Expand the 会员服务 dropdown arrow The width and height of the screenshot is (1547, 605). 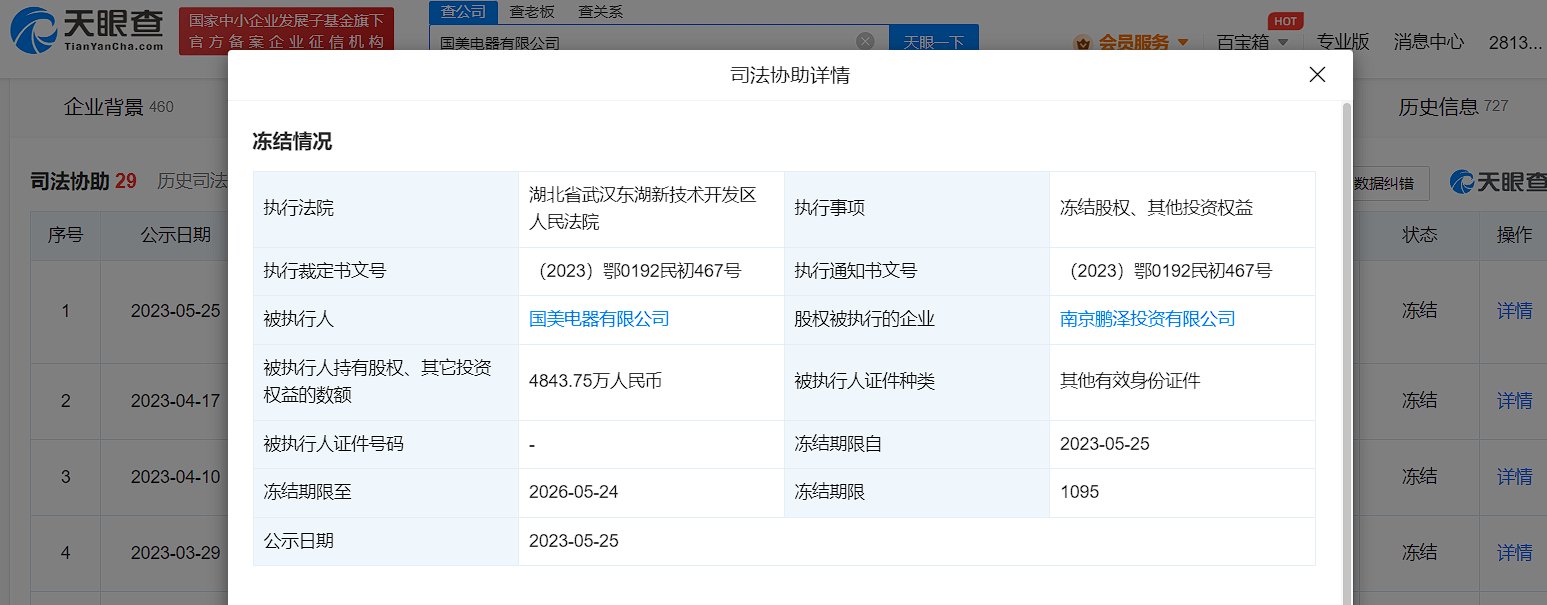coord(1183,43)
